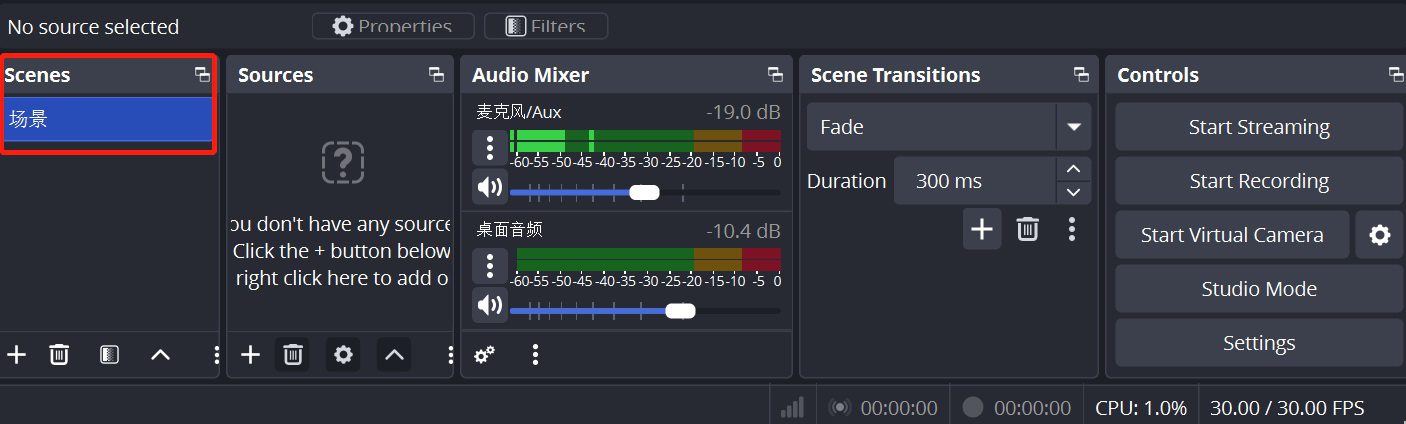This screenshot has width=1406, height=424.
Task: Open the Fade transition dropdown
Action: pos(1073,127)
